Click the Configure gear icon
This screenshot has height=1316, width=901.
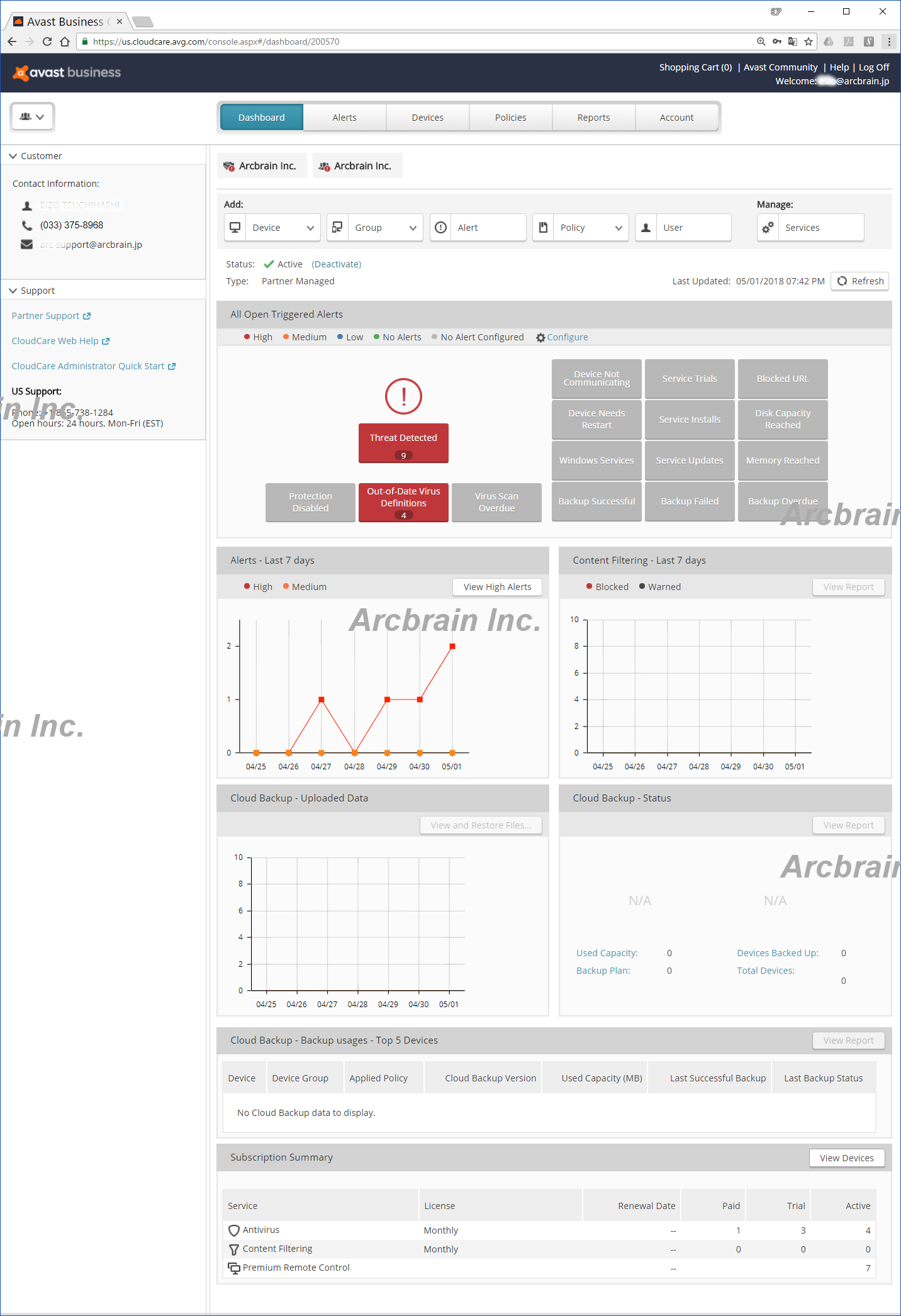click(x=540, y=338)
